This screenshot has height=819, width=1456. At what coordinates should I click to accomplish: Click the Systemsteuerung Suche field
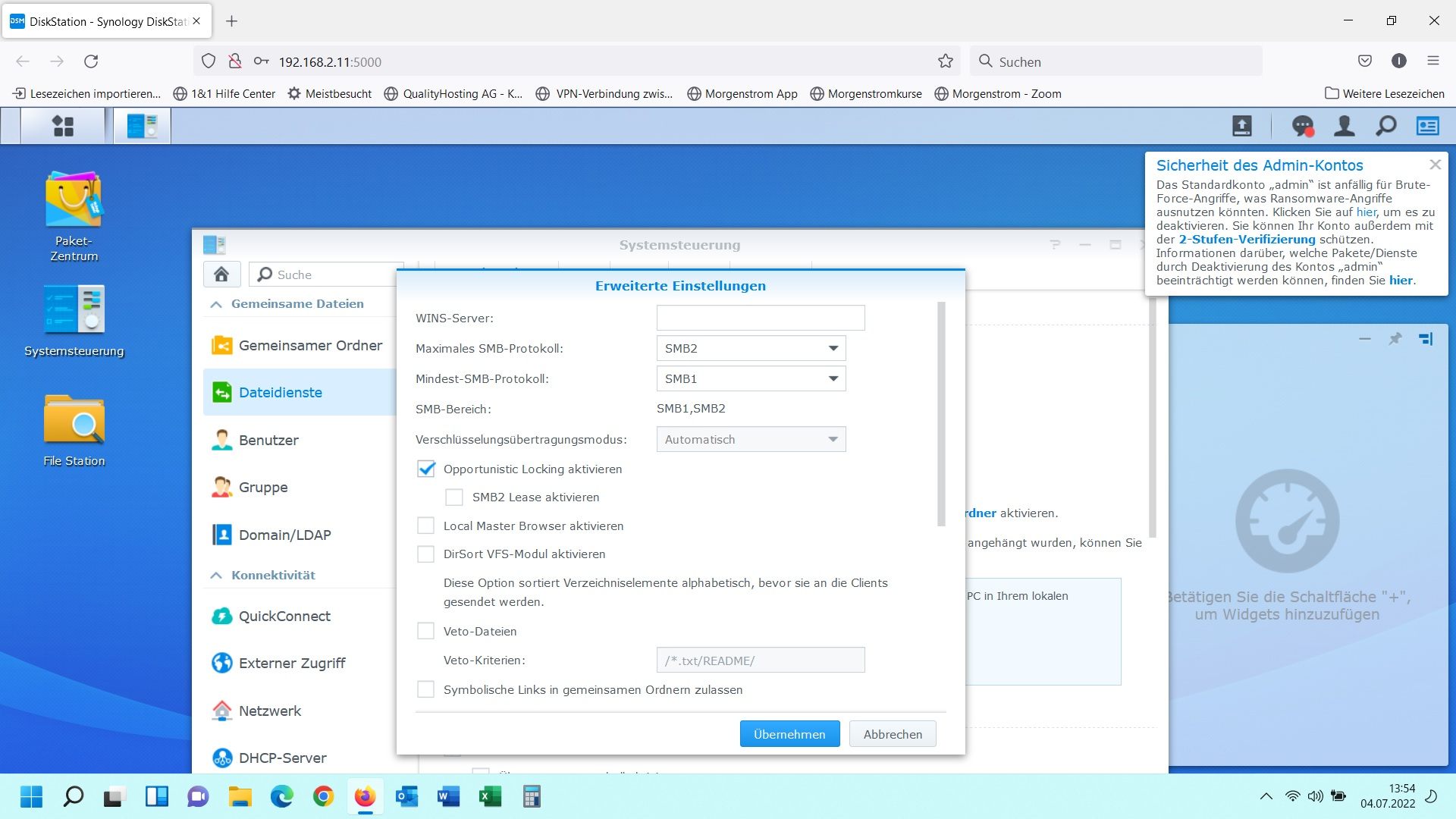tap(325, 275)
